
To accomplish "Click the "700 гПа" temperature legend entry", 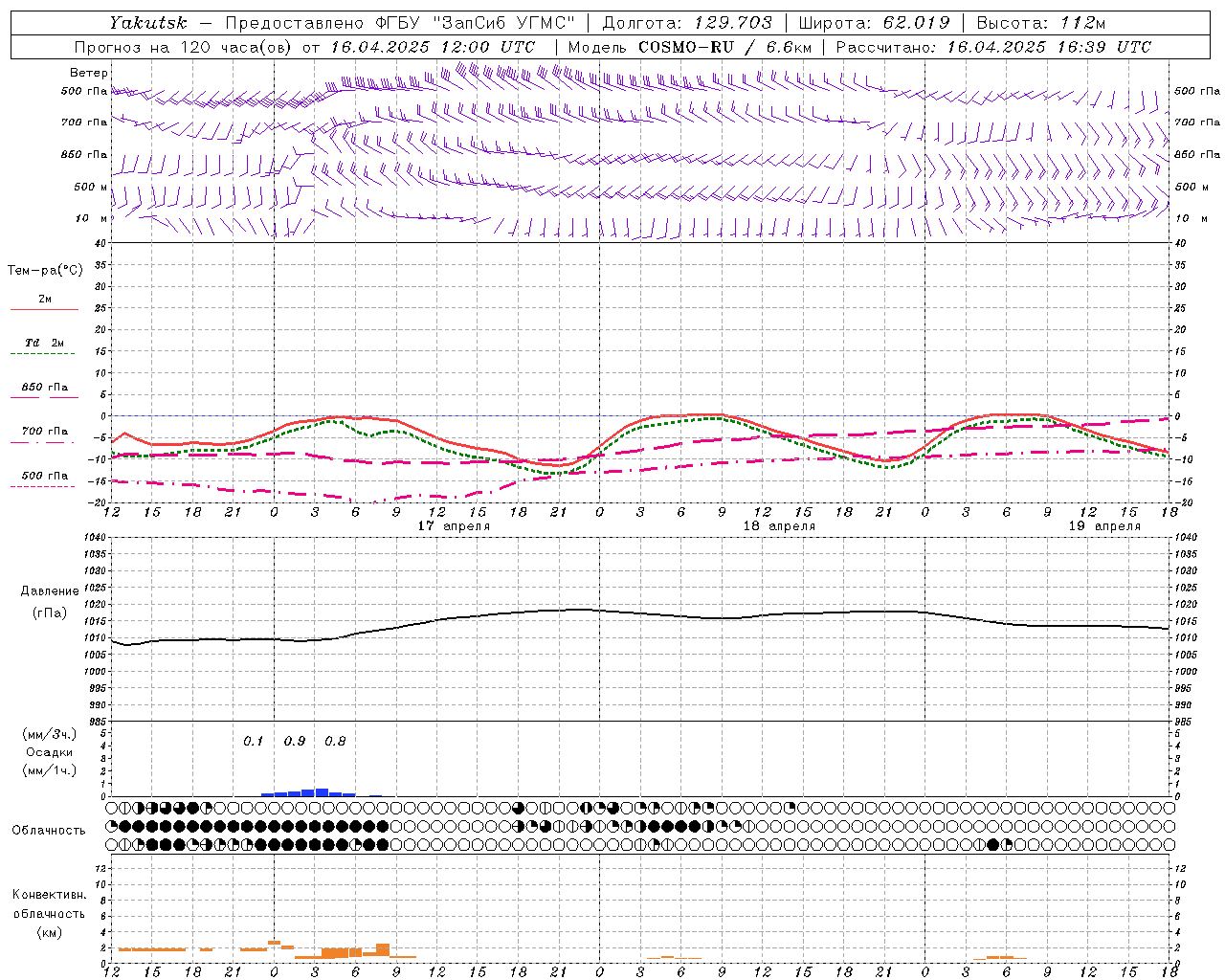I will click(x=44, y=432).
